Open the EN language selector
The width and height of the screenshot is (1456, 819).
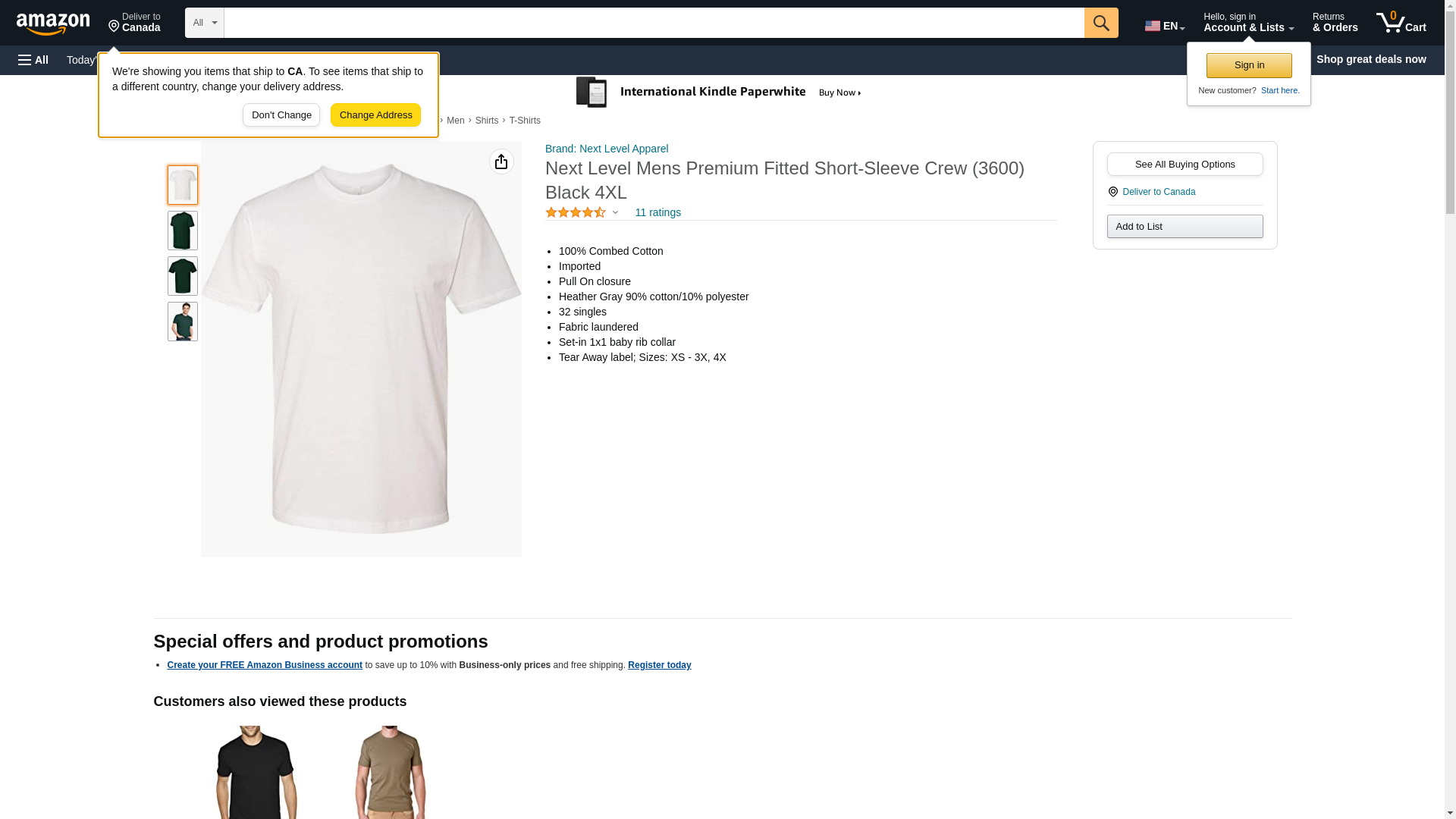point(1164,25)
